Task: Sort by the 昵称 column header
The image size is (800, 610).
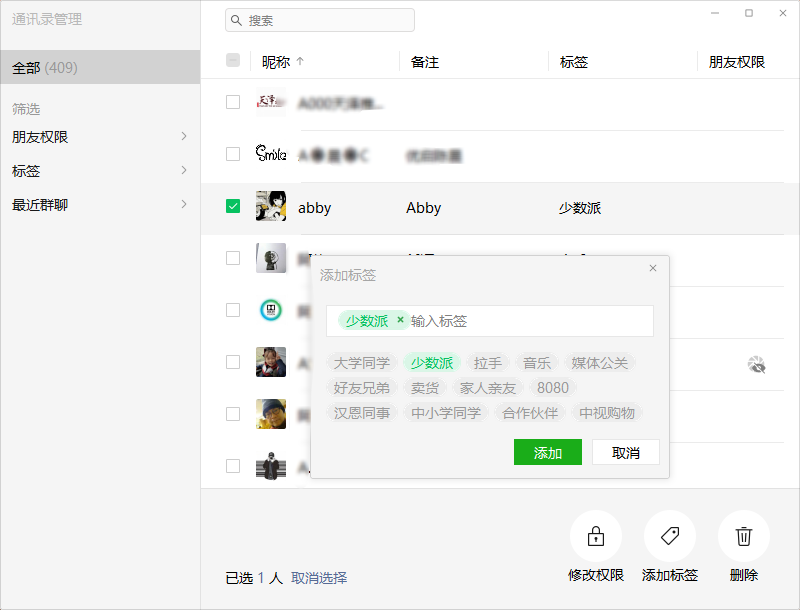Action: point(276,62)
